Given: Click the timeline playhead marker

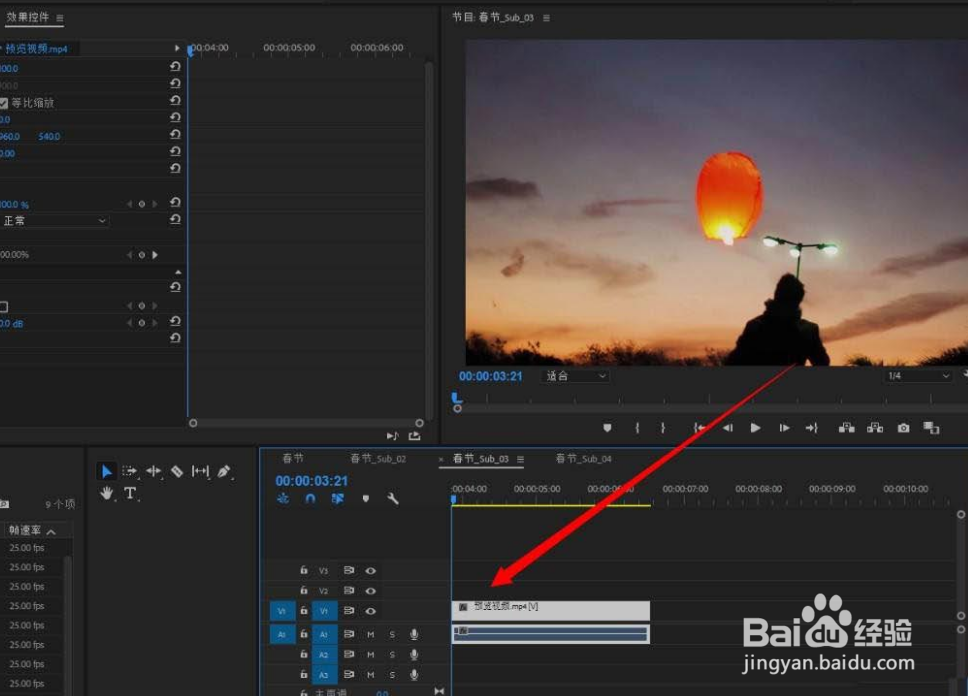Looking at the screenshot, I should pyautogui.click(x=453, y=499).
